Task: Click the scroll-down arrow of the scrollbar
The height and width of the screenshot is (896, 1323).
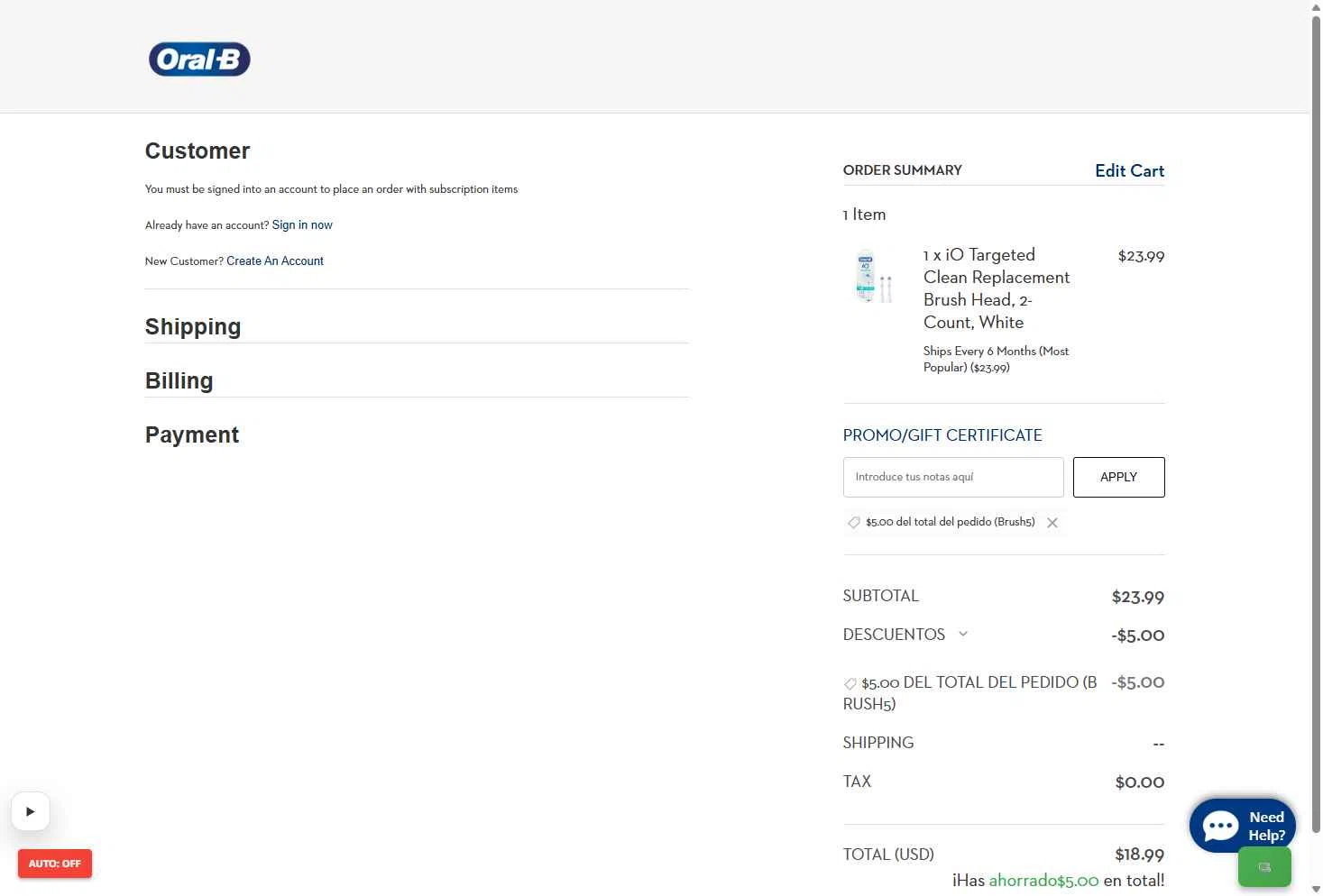Action: click(x=1316, y=889)
